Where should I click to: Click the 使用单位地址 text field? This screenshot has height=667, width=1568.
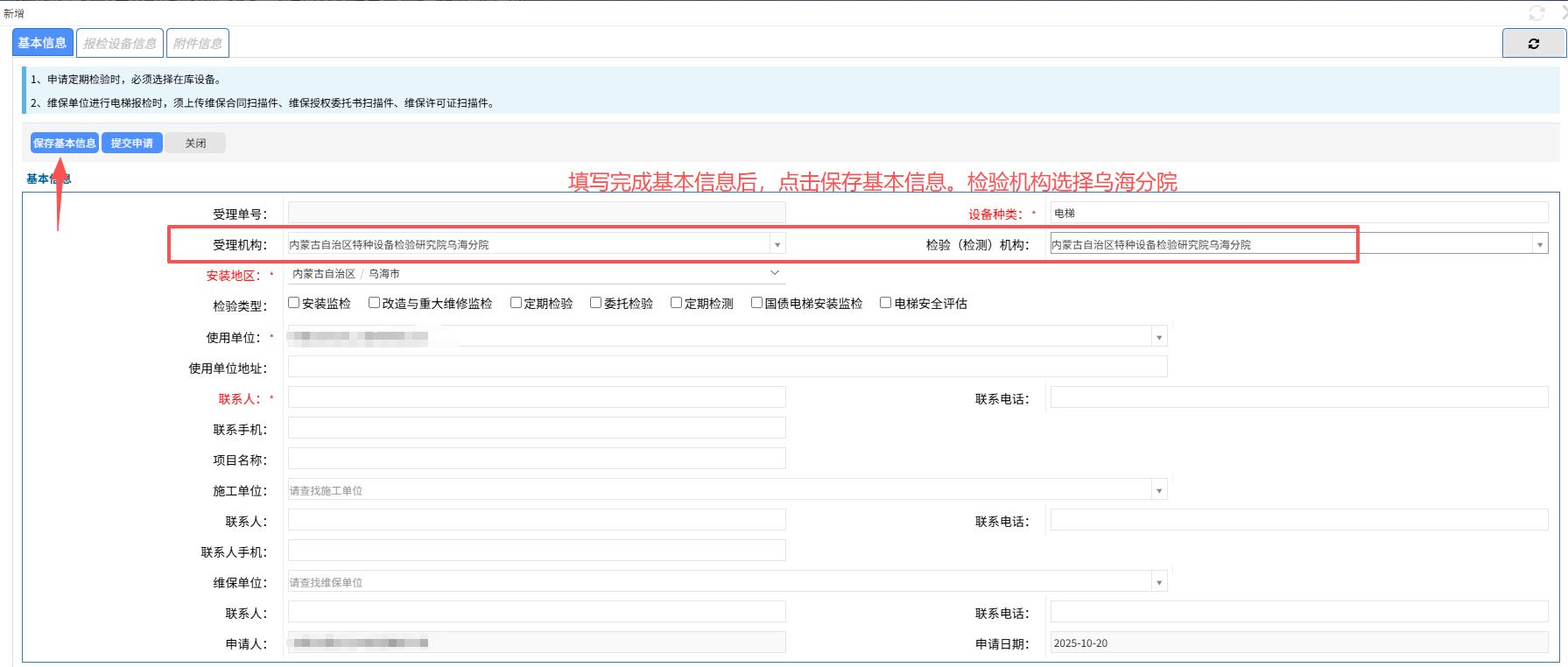tap(727, 367)
